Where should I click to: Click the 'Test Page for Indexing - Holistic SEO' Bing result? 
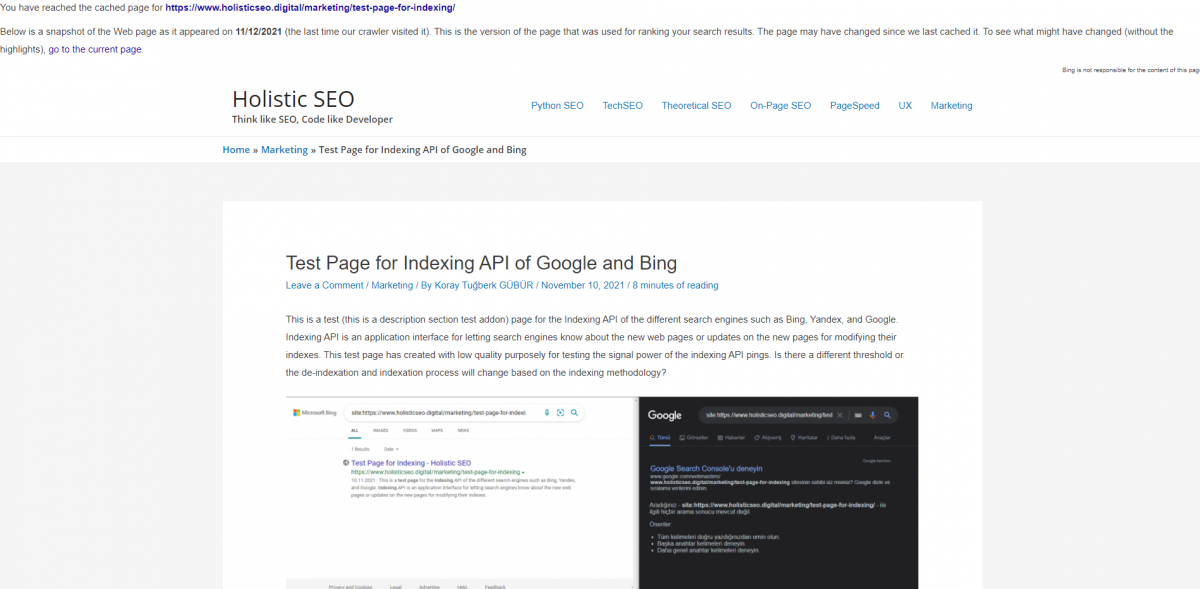point(411,463)
